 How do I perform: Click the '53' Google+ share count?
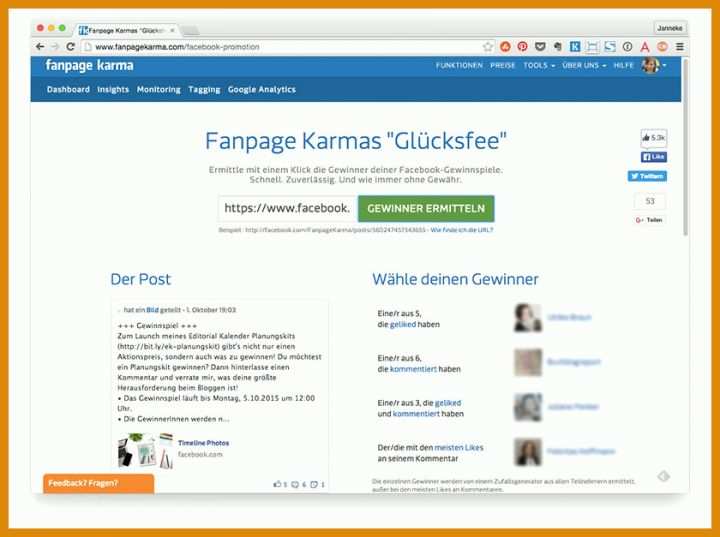(x=650, y=201)
